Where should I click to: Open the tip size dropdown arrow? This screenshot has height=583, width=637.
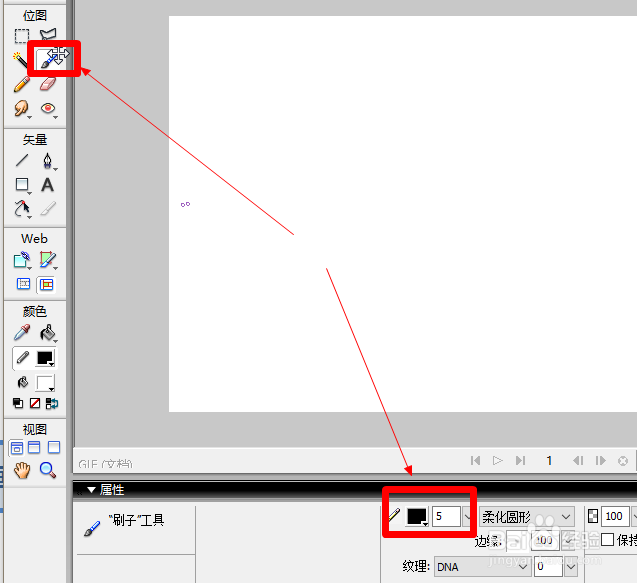point(468,517)
